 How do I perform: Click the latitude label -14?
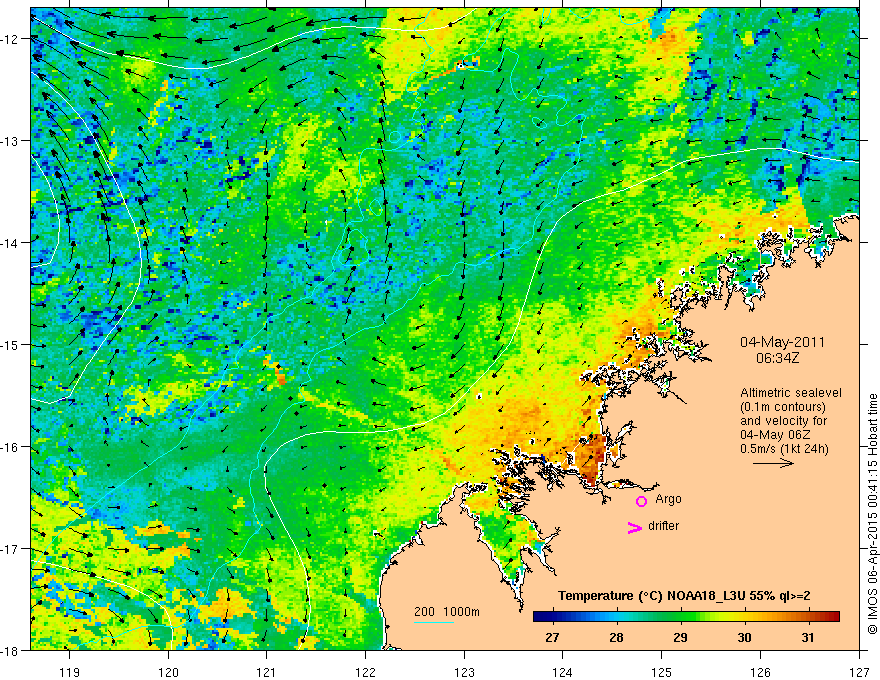11,243
